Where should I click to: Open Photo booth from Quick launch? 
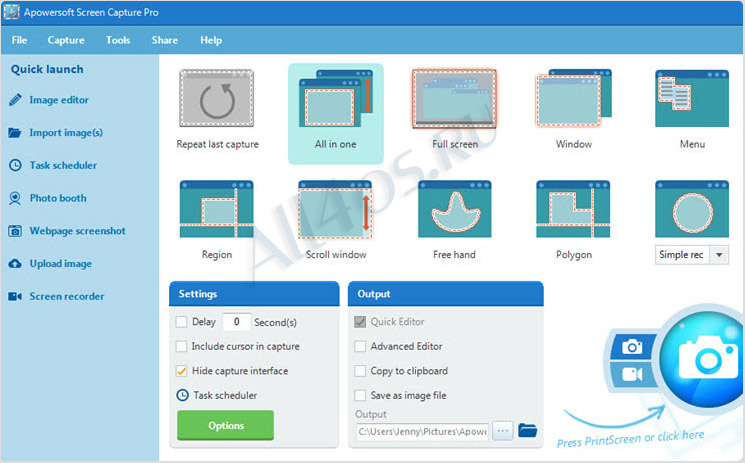(58, 198)
